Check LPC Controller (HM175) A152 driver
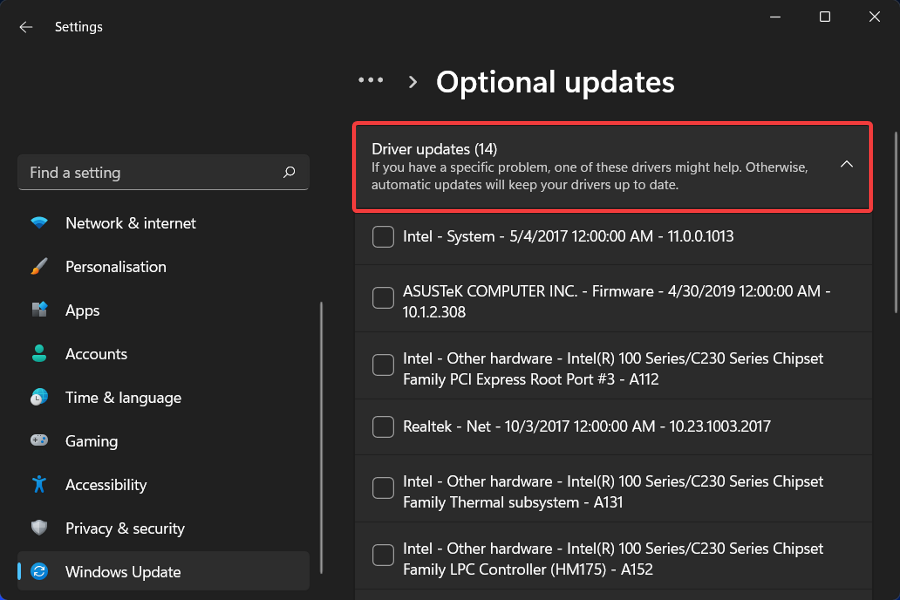This screenshot has width=900, height=600. [383, 555]
